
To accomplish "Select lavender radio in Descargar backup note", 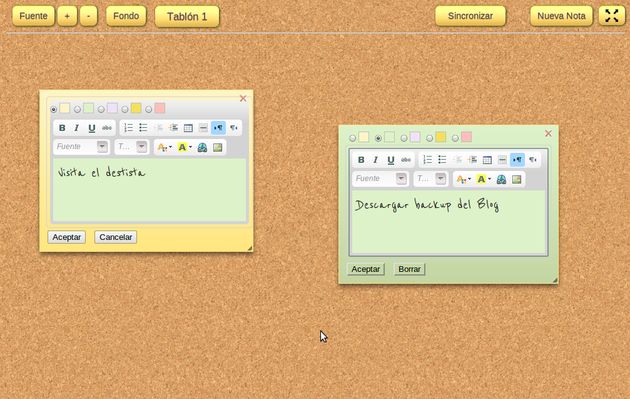I will (404, 138).
